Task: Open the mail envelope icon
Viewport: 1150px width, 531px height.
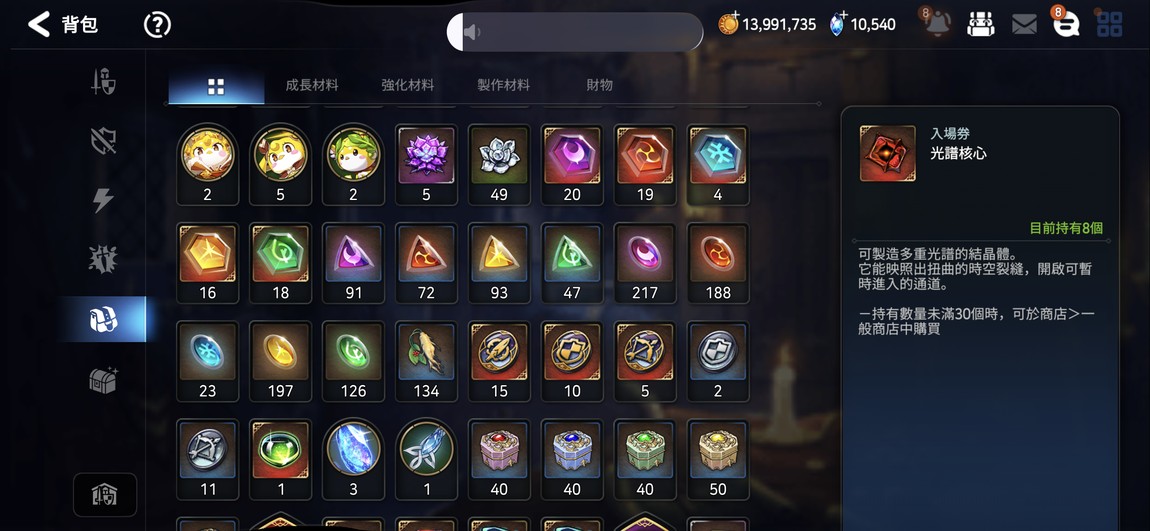Action: [1024, 25]
